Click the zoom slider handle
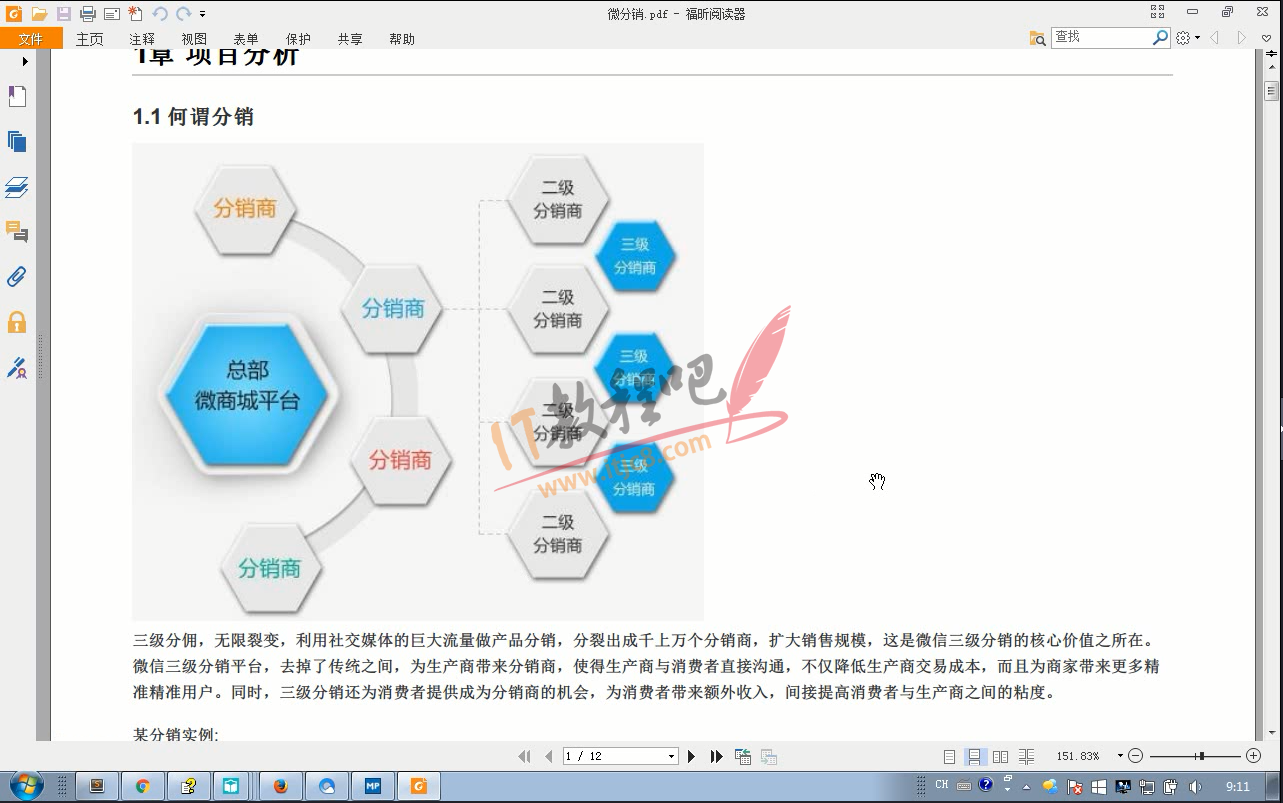The width and height of the screenshot is (1283, 803). click(x=1200, y=757)
